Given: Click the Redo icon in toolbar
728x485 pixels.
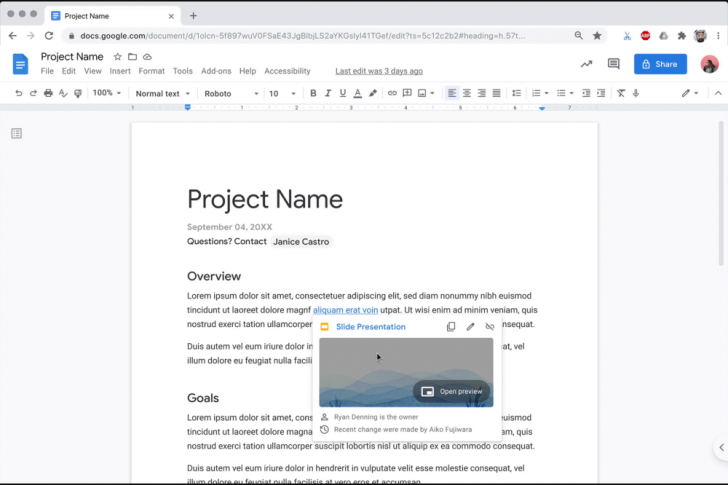Looking at the screenshot, I should [x=33, y=93].
